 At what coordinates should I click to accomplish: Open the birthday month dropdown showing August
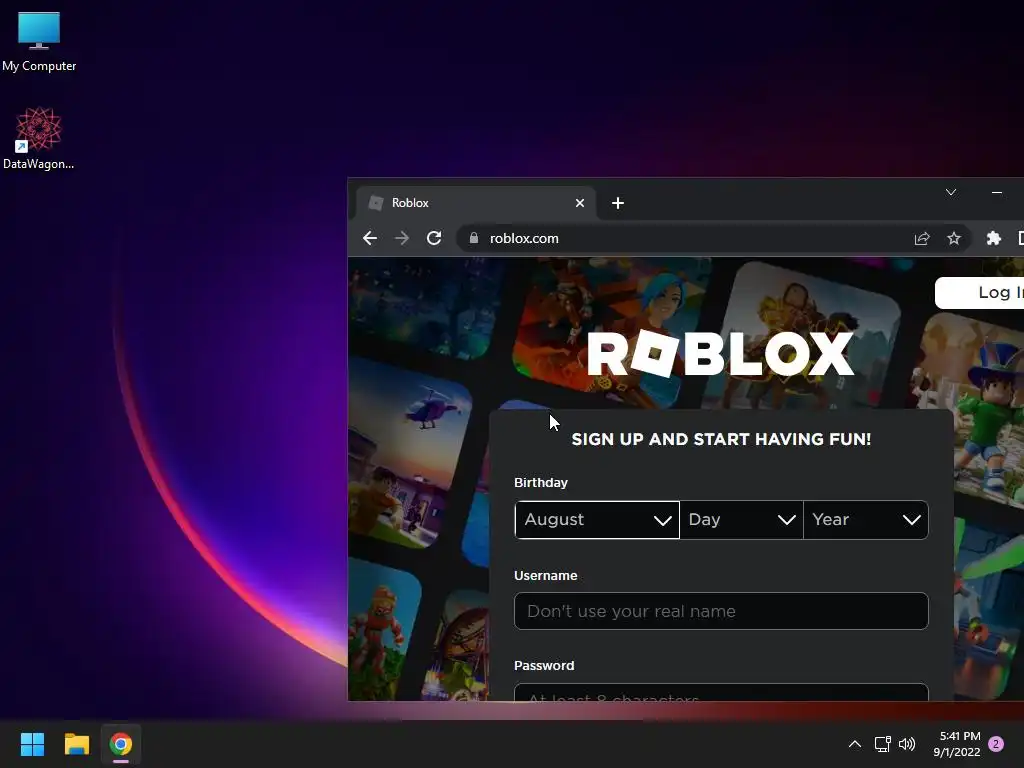pos(597,520)
